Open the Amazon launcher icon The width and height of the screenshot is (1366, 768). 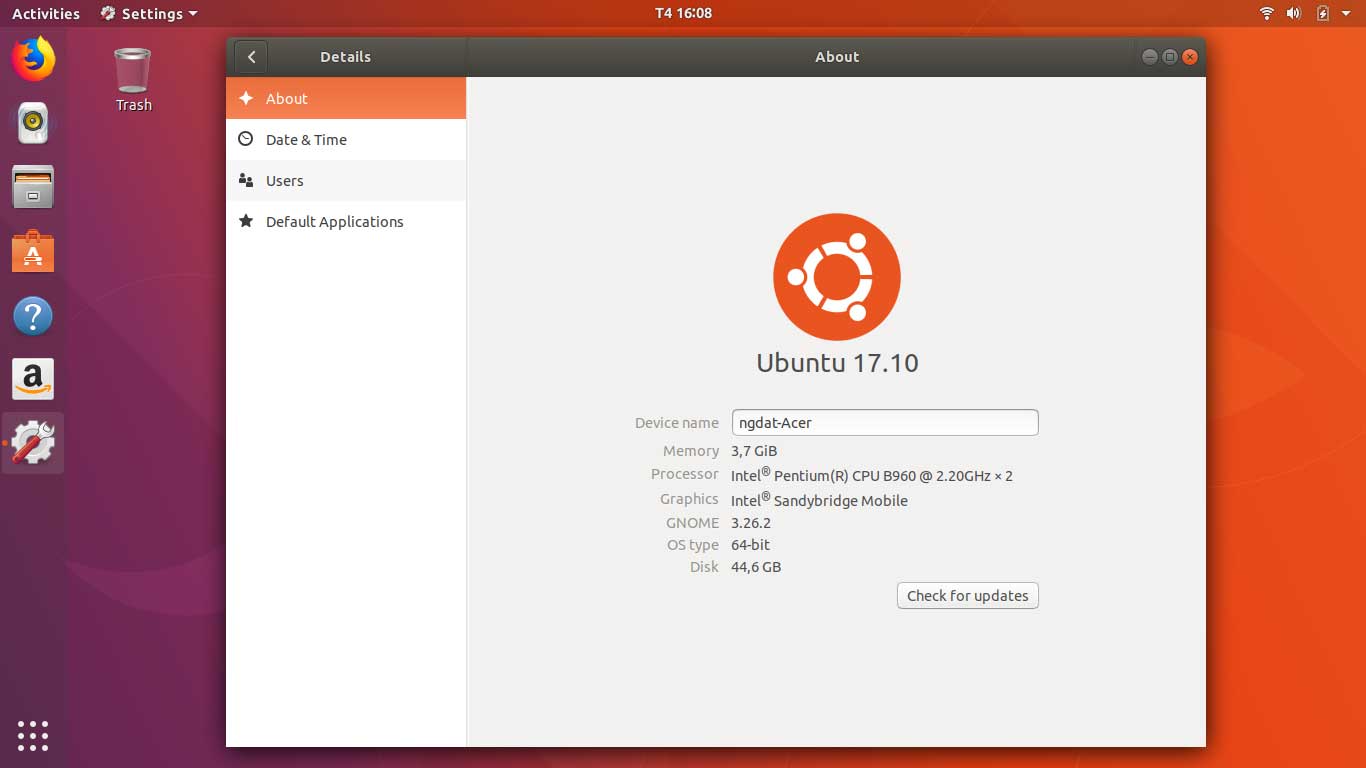32,379
